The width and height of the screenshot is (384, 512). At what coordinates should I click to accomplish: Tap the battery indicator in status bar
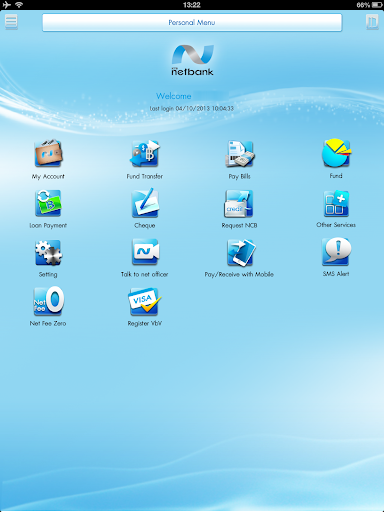(377, 5)
